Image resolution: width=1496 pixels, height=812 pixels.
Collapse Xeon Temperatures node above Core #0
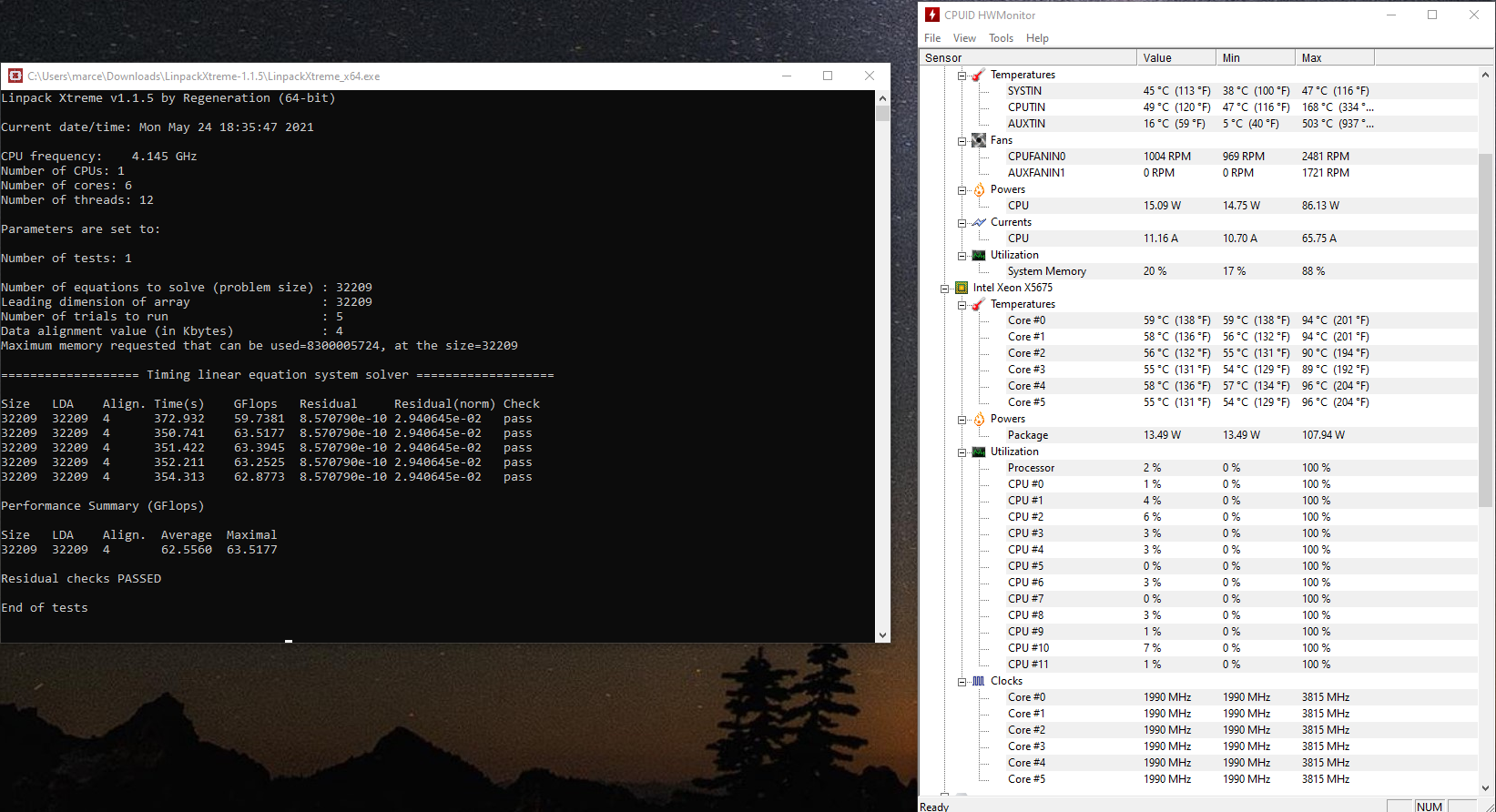coord(962,304)
